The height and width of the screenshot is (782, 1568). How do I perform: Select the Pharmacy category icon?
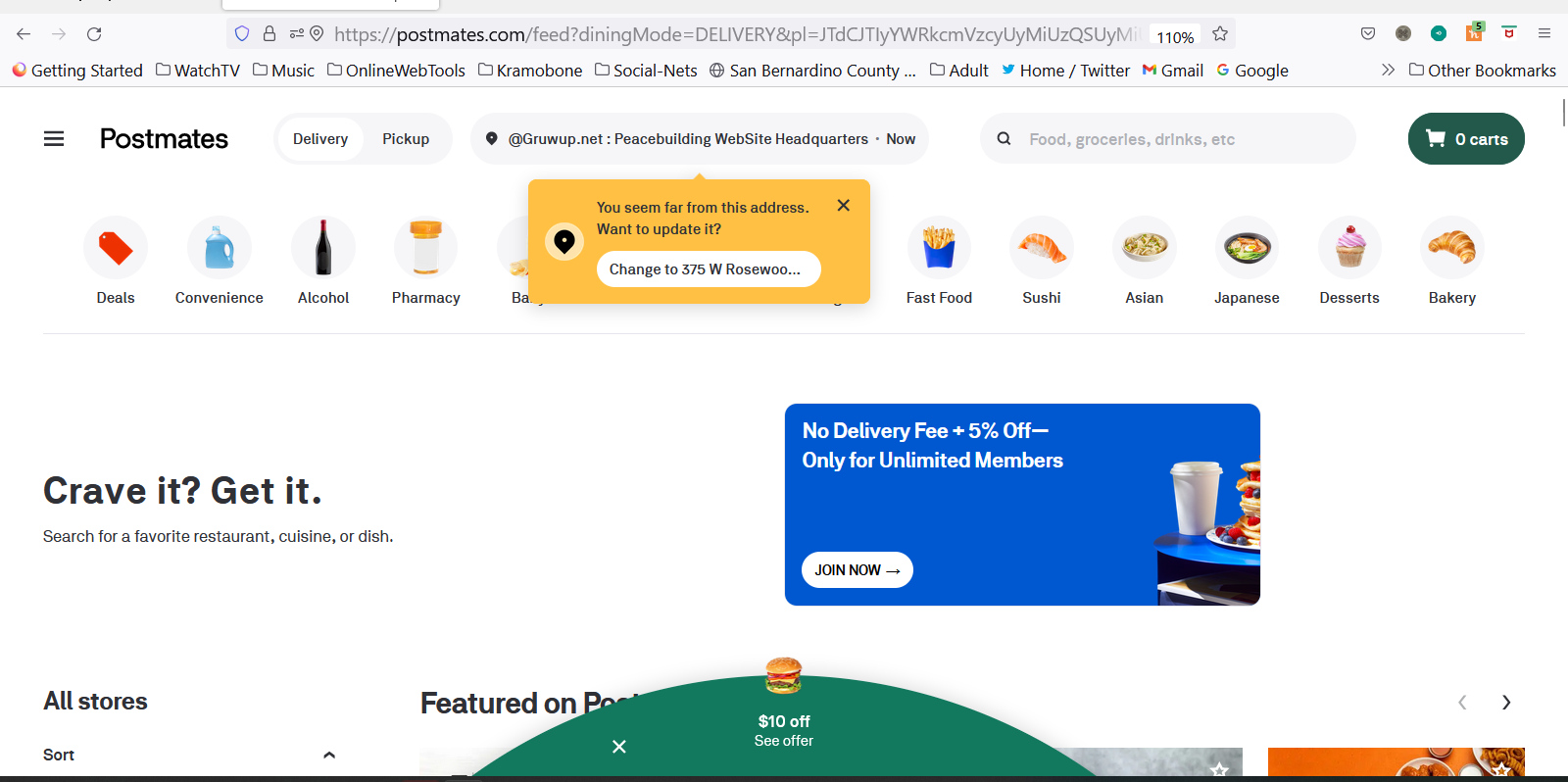coord(426,248)
